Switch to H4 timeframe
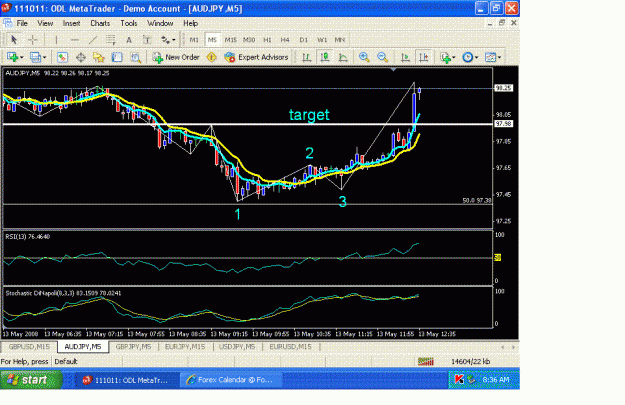The image size is (625, 405). pos(285,39)
